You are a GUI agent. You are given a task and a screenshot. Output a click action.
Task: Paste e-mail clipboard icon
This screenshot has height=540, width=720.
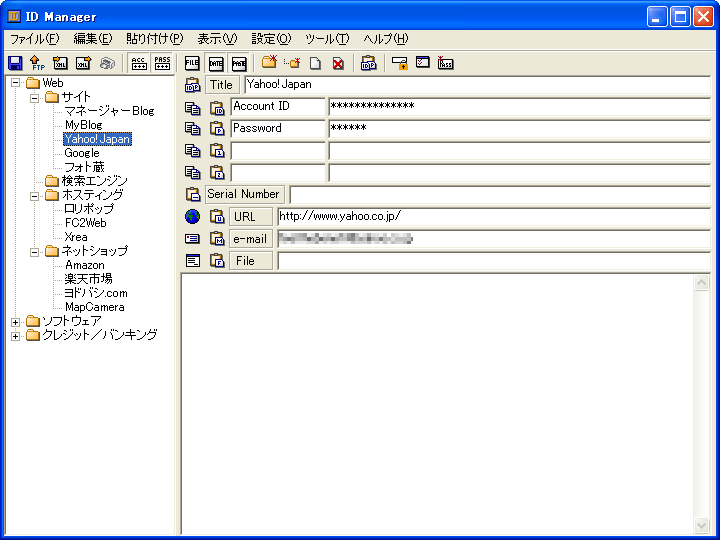217,238
